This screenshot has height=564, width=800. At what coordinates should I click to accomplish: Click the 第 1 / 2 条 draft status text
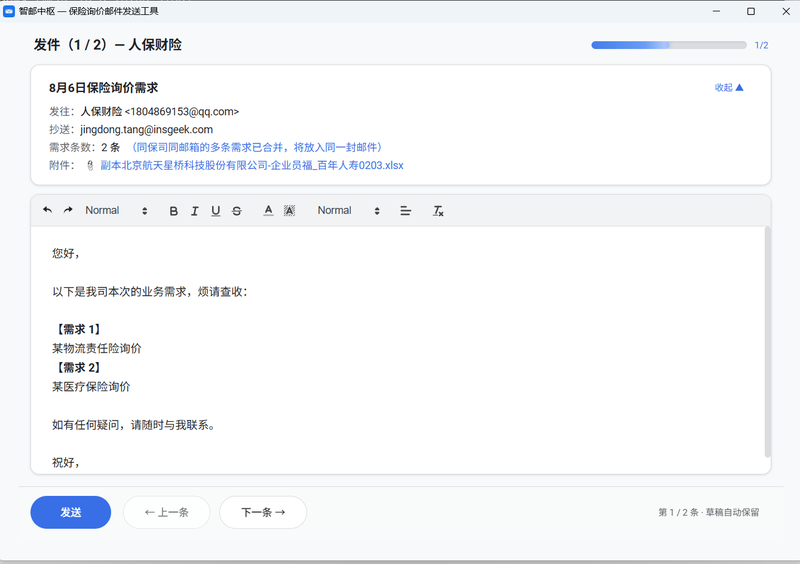click(709, 512)
